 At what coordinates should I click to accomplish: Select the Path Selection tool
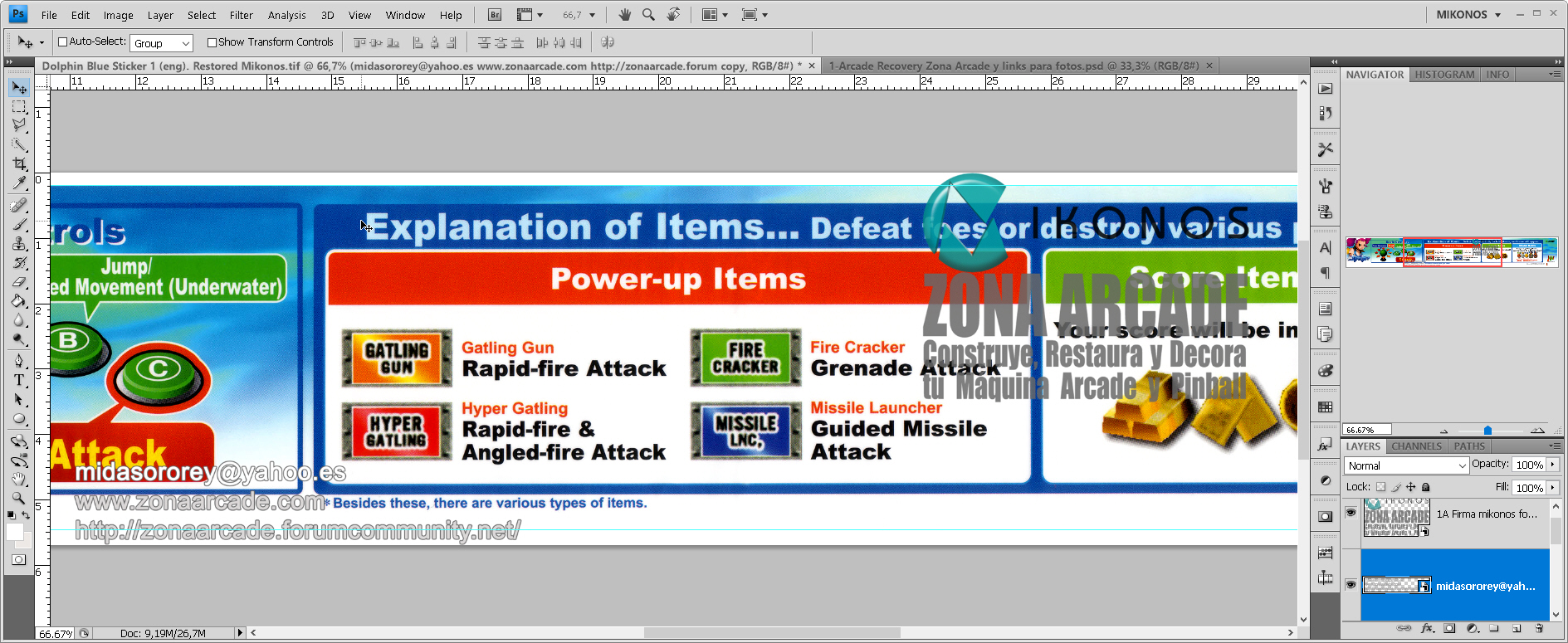point(19,399)
